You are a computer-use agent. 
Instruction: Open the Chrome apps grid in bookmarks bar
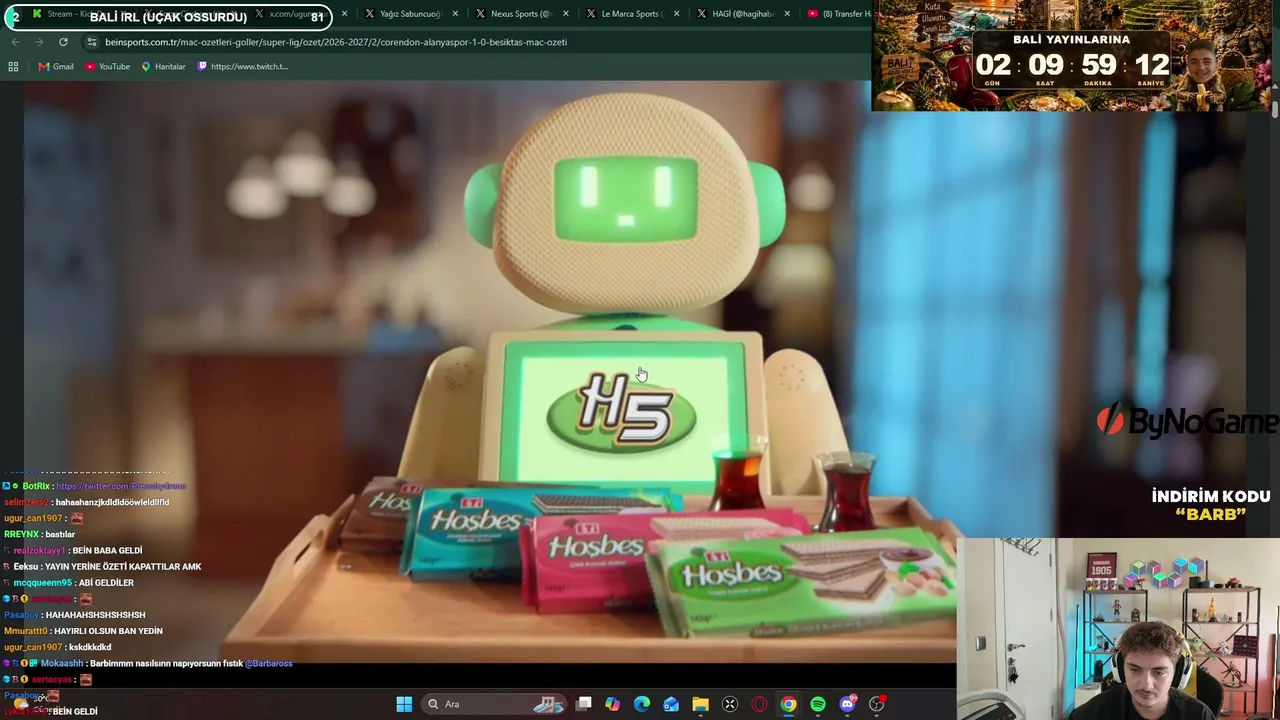point(13,66)
